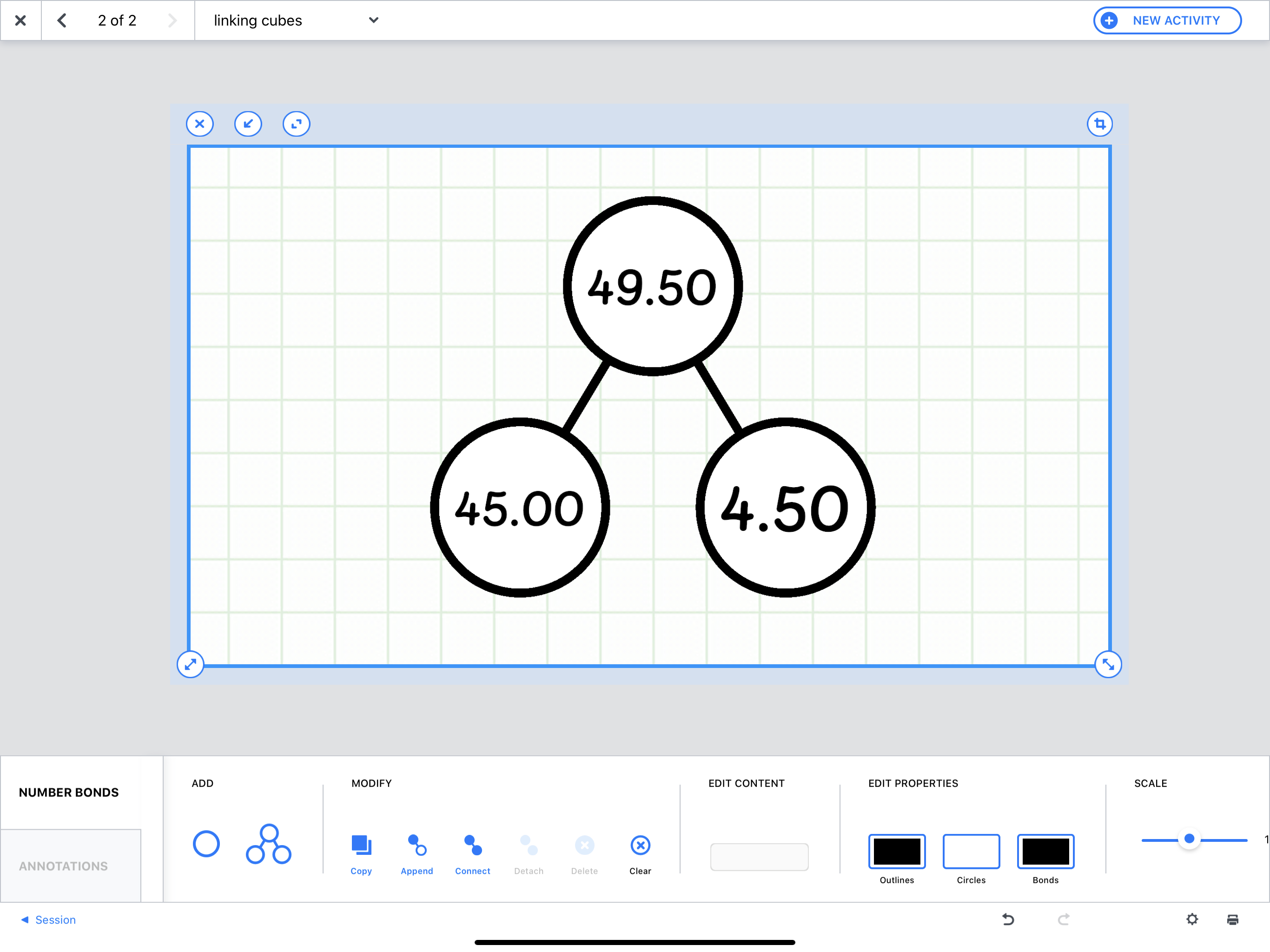Image resolution: width=1270 pixels, height=952 pixels.
Task: Click the bottom-right canvas resize handle
Action: pos(1108,664)
